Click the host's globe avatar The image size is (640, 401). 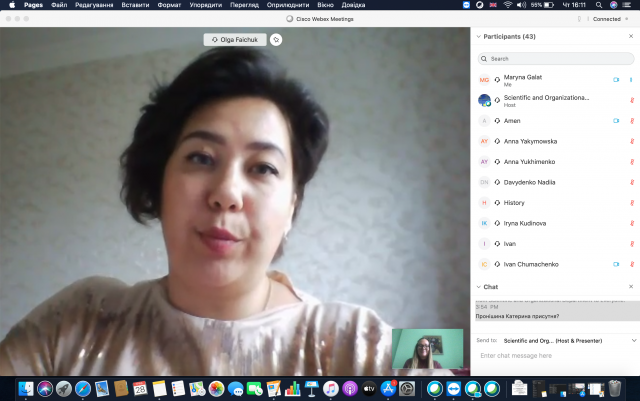point(484,100)
